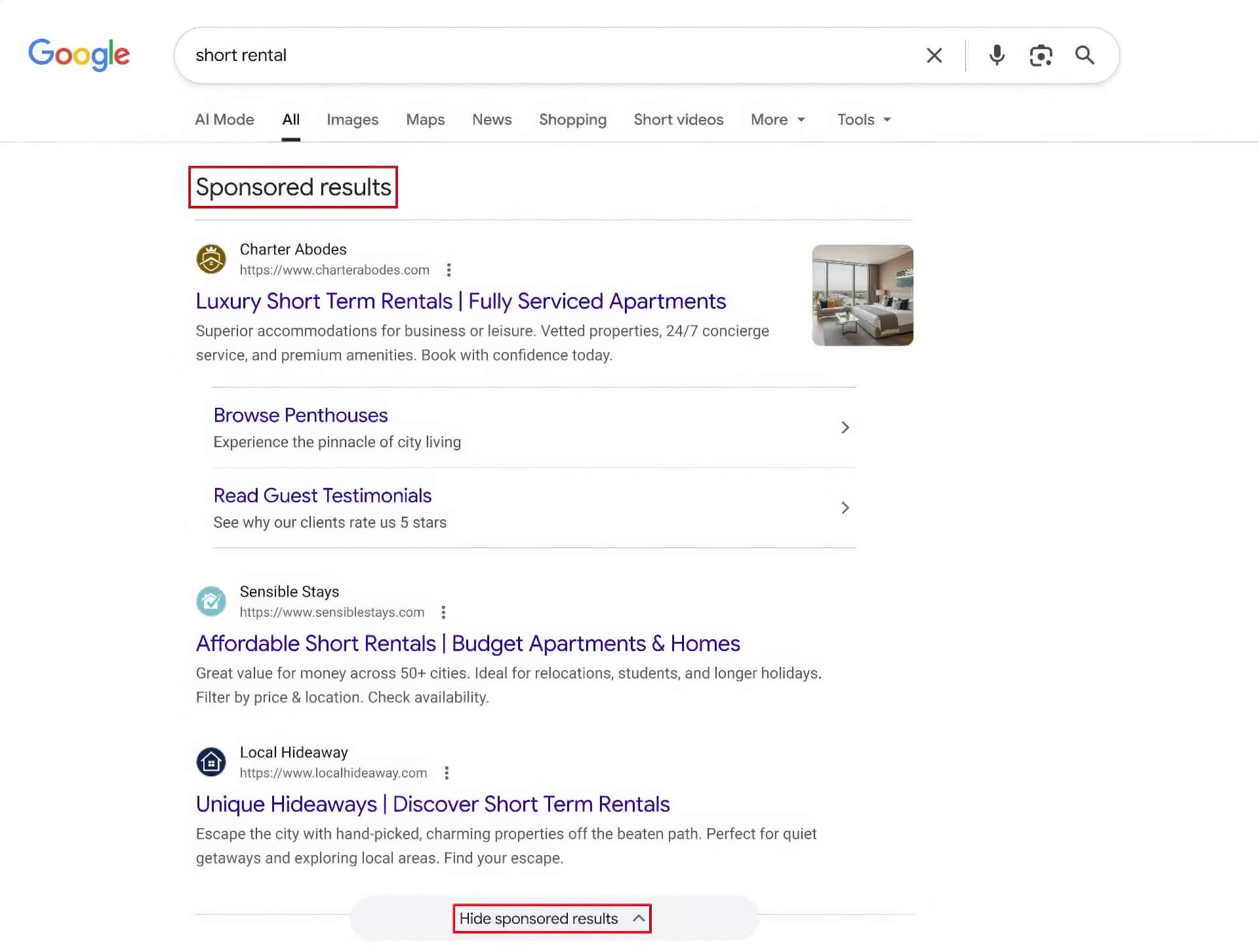The width and height of the screenshot is (1259, 952).
Task: Open the three-dot menu for Charter Abodes ad
Action: click(x=449, y=269)
